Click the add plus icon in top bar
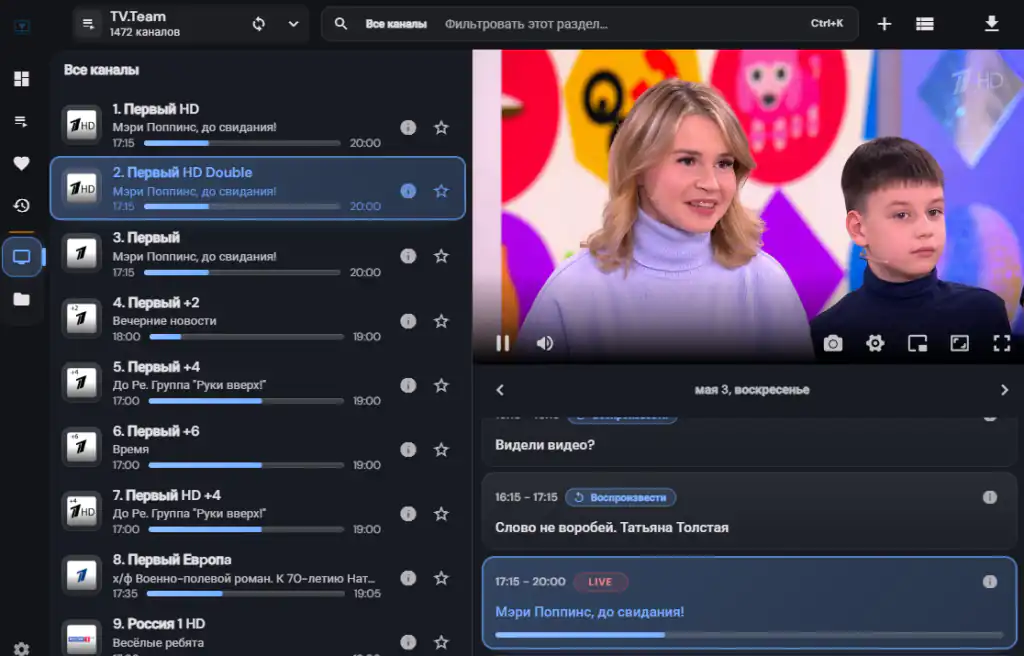Screen dimensions: 1024x656 point(884,24)
